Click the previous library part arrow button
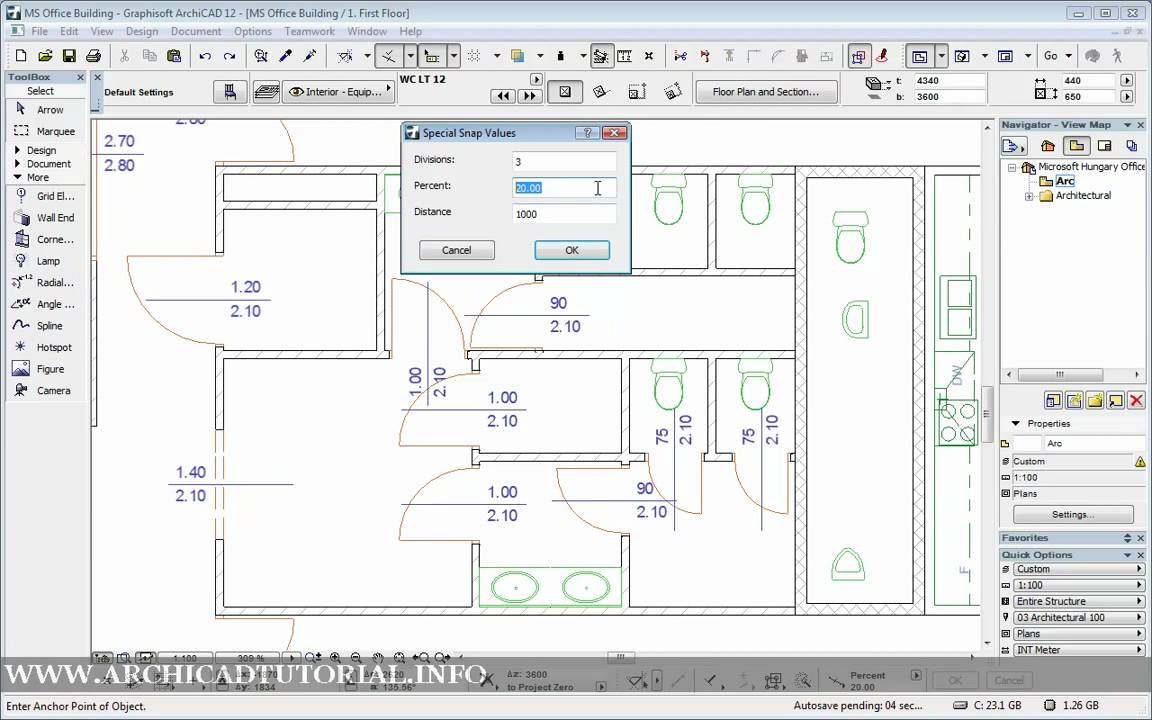Image resolution: width=1152 pixels, height=720 pixels. [503, 96]
